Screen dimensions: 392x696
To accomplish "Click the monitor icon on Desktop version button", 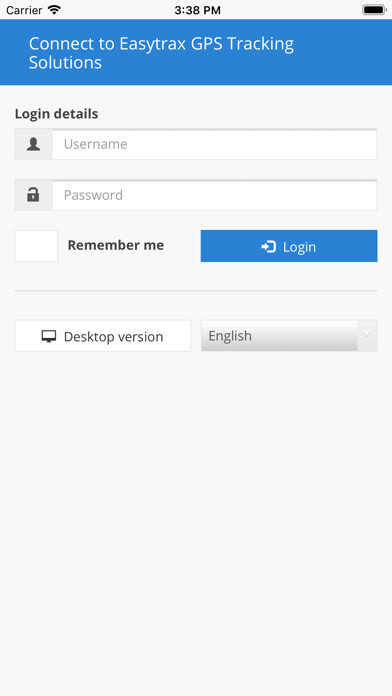I will (x=49, y=336).
